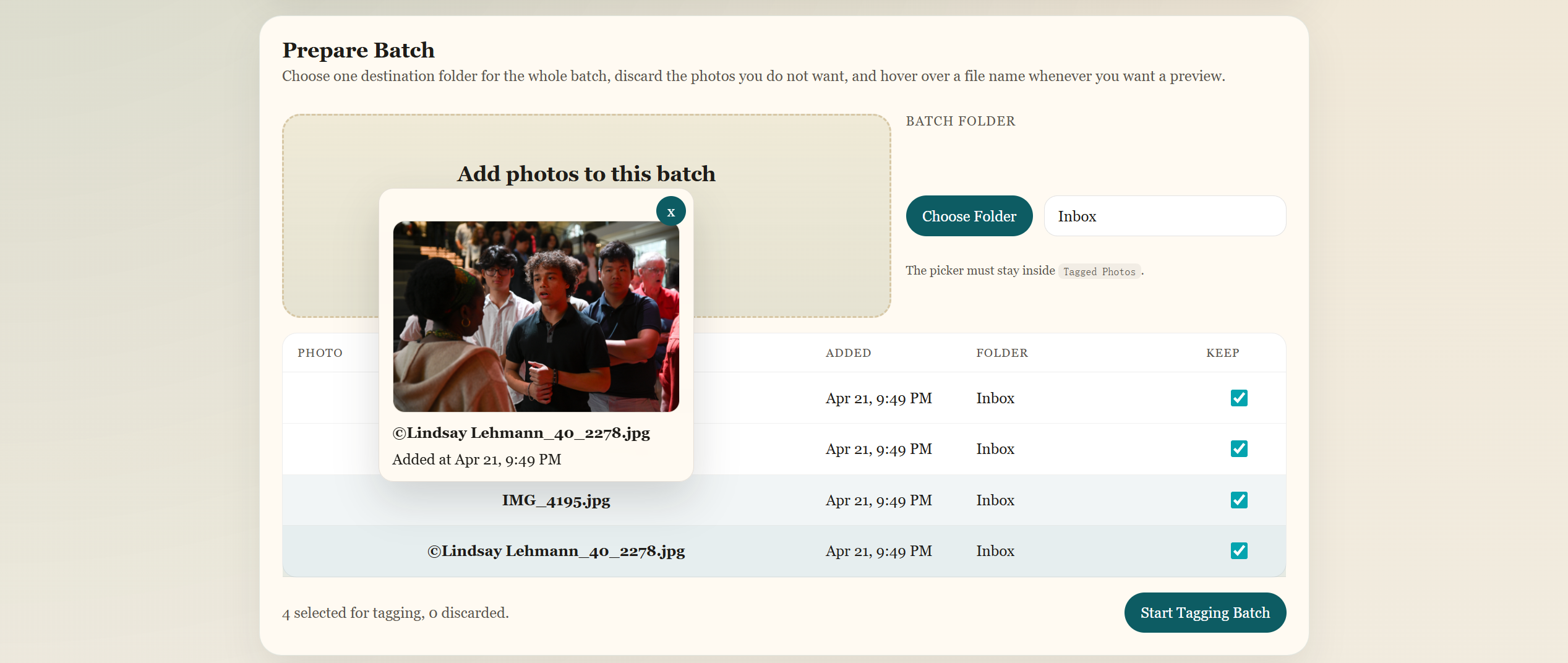1568x663 pixels.
Task: Toggle Keep checkbox in the first table row
Action: point(1239,398)
